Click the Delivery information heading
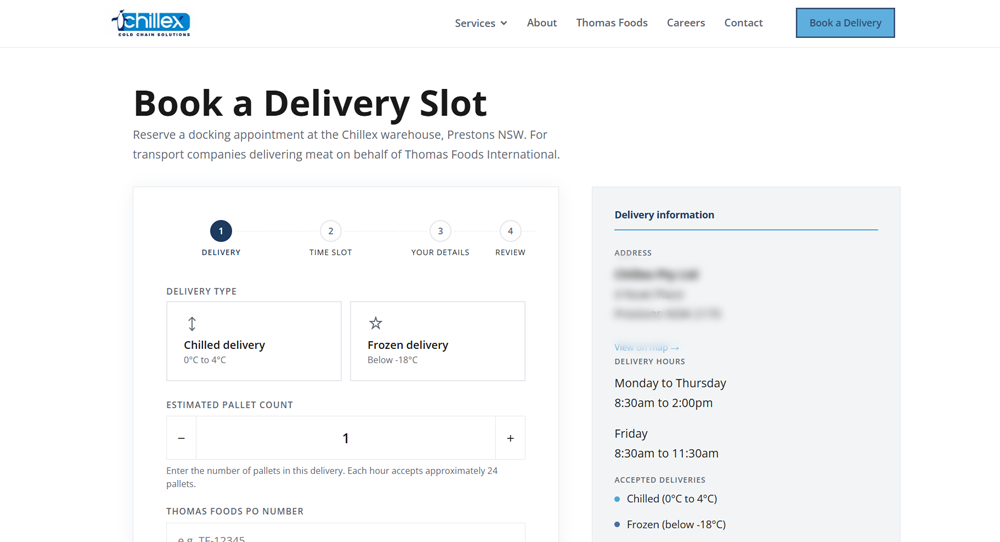1000x542 pixels. coord(664,215)
